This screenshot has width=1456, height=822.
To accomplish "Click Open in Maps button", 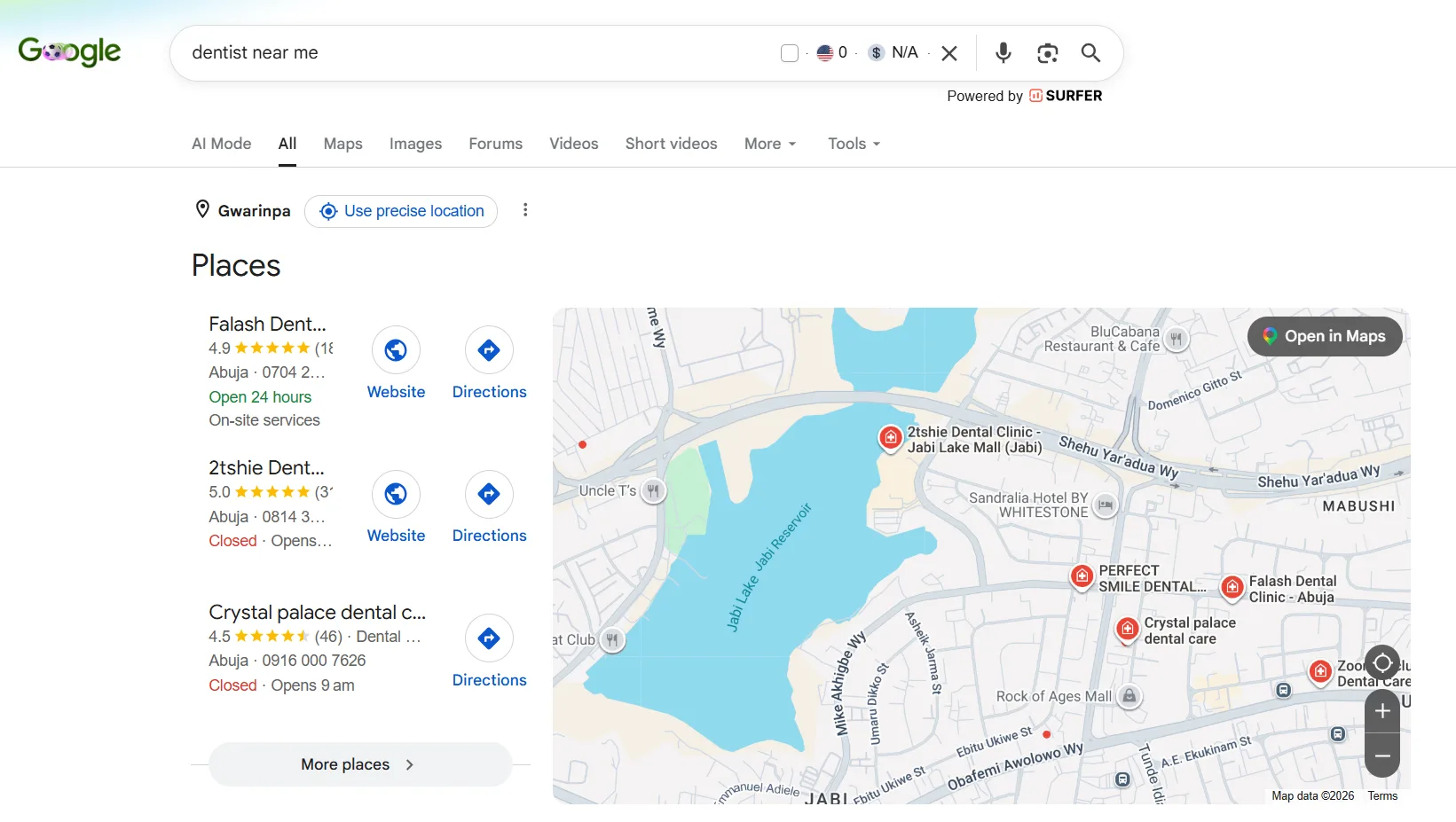I will click(1325, 336).
